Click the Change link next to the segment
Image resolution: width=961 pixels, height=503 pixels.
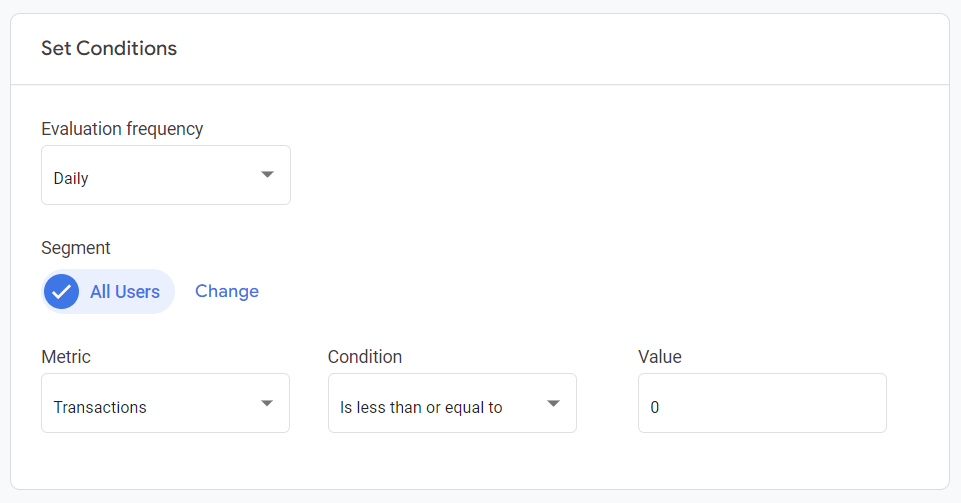point(227,291)
